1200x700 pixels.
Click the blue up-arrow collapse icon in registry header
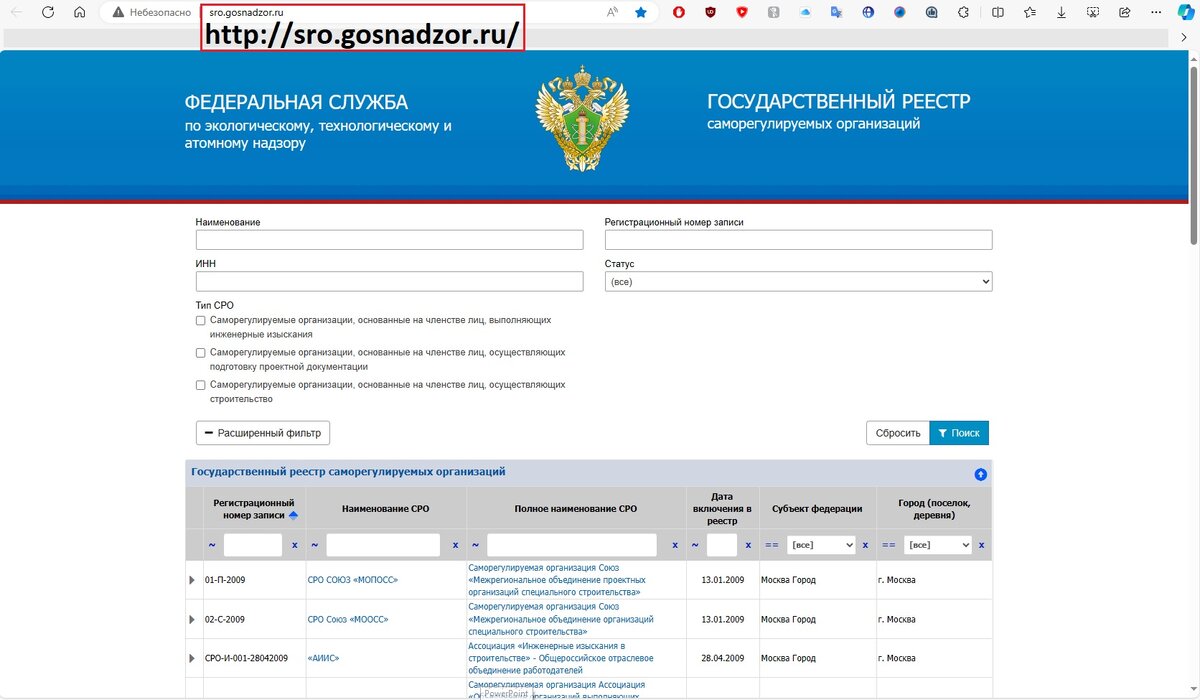click(981, 475)
